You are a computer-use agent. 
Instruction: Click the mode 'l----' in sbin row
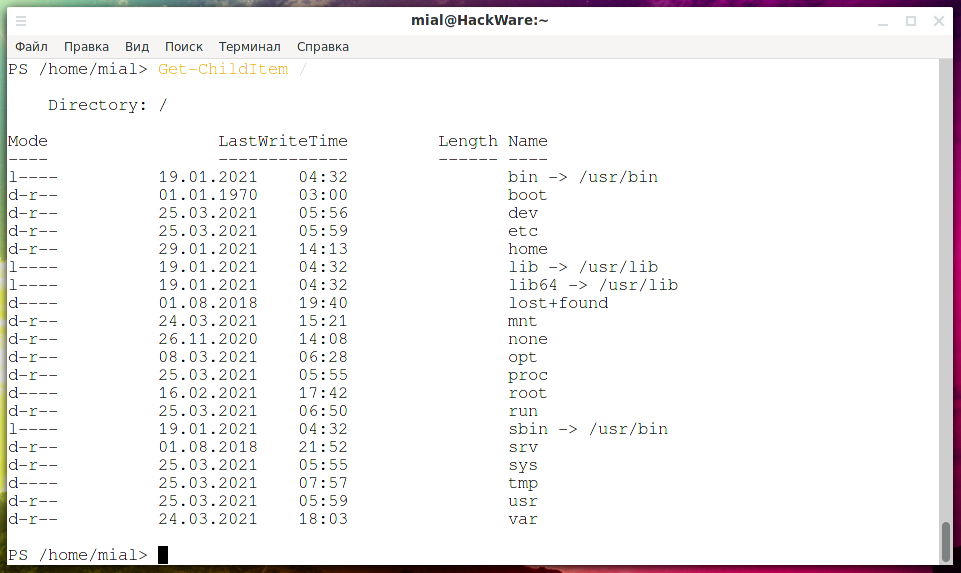click(33, 429)
